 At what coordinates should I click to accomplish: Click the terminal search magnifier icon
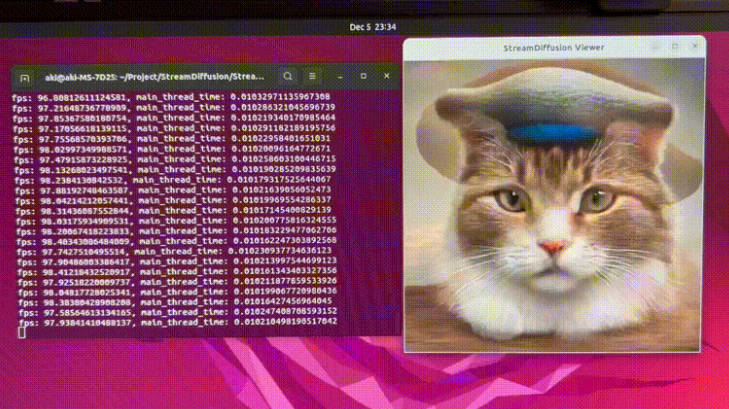(x=288, y=76)
